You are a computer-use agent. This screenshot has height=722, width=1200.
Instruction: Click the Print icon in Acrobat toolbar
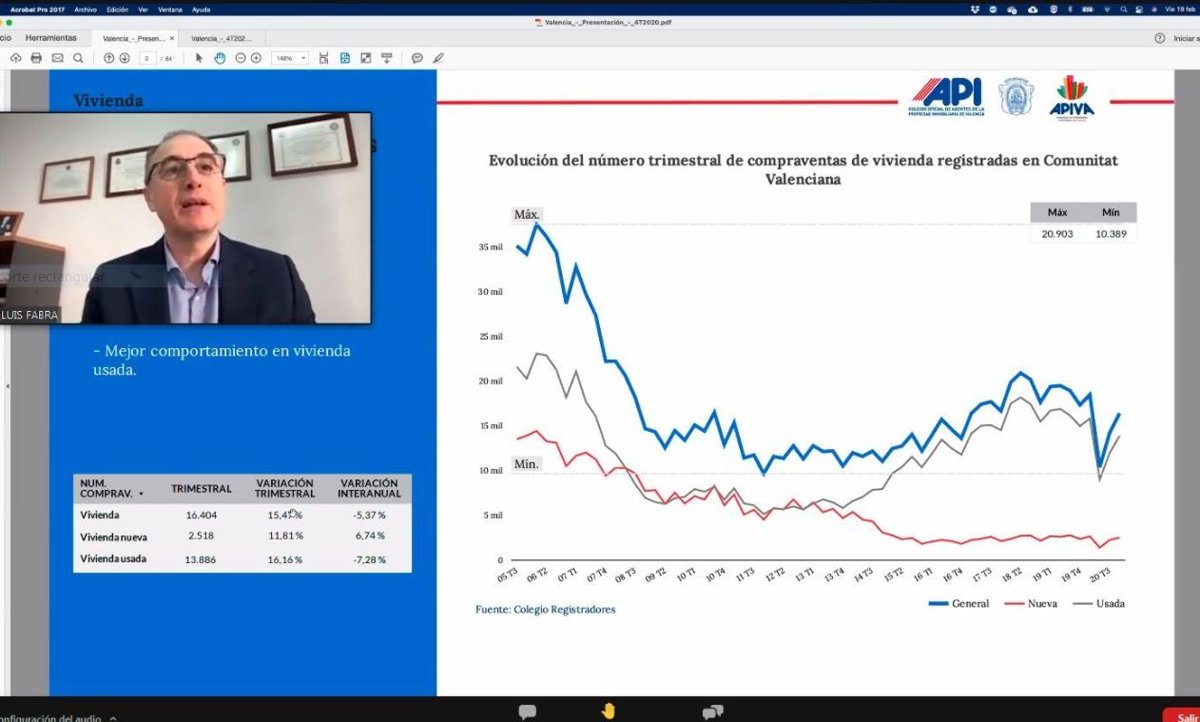[36, 58]
